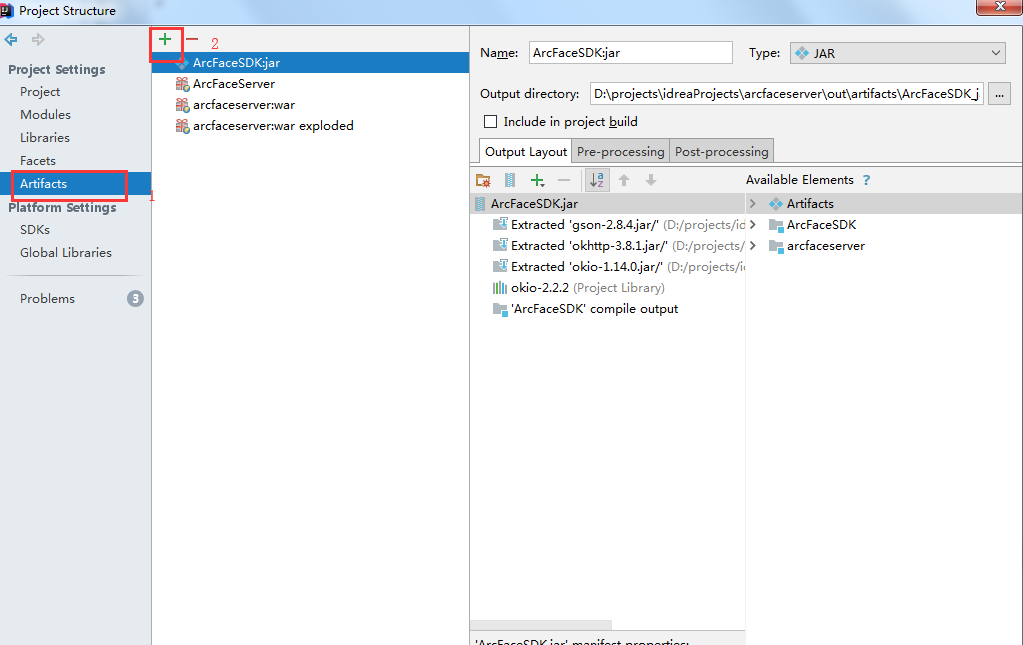Open Project settings section
The image size is (1023, 645).
(40, 92)
